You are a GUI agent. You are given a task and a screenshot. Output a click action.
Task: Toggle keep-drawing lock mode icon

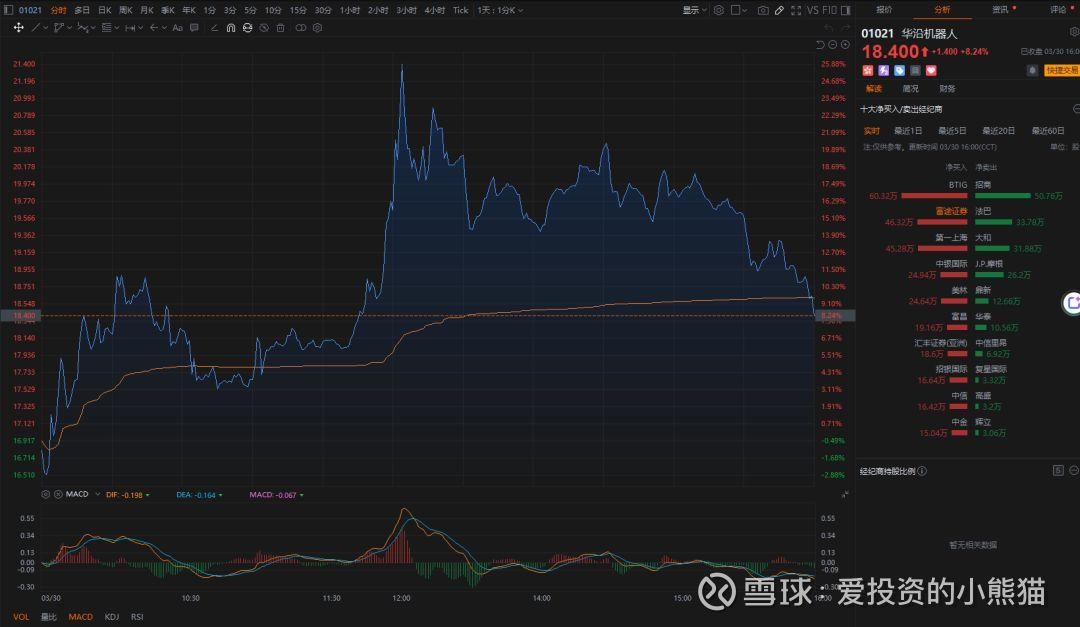247,28
